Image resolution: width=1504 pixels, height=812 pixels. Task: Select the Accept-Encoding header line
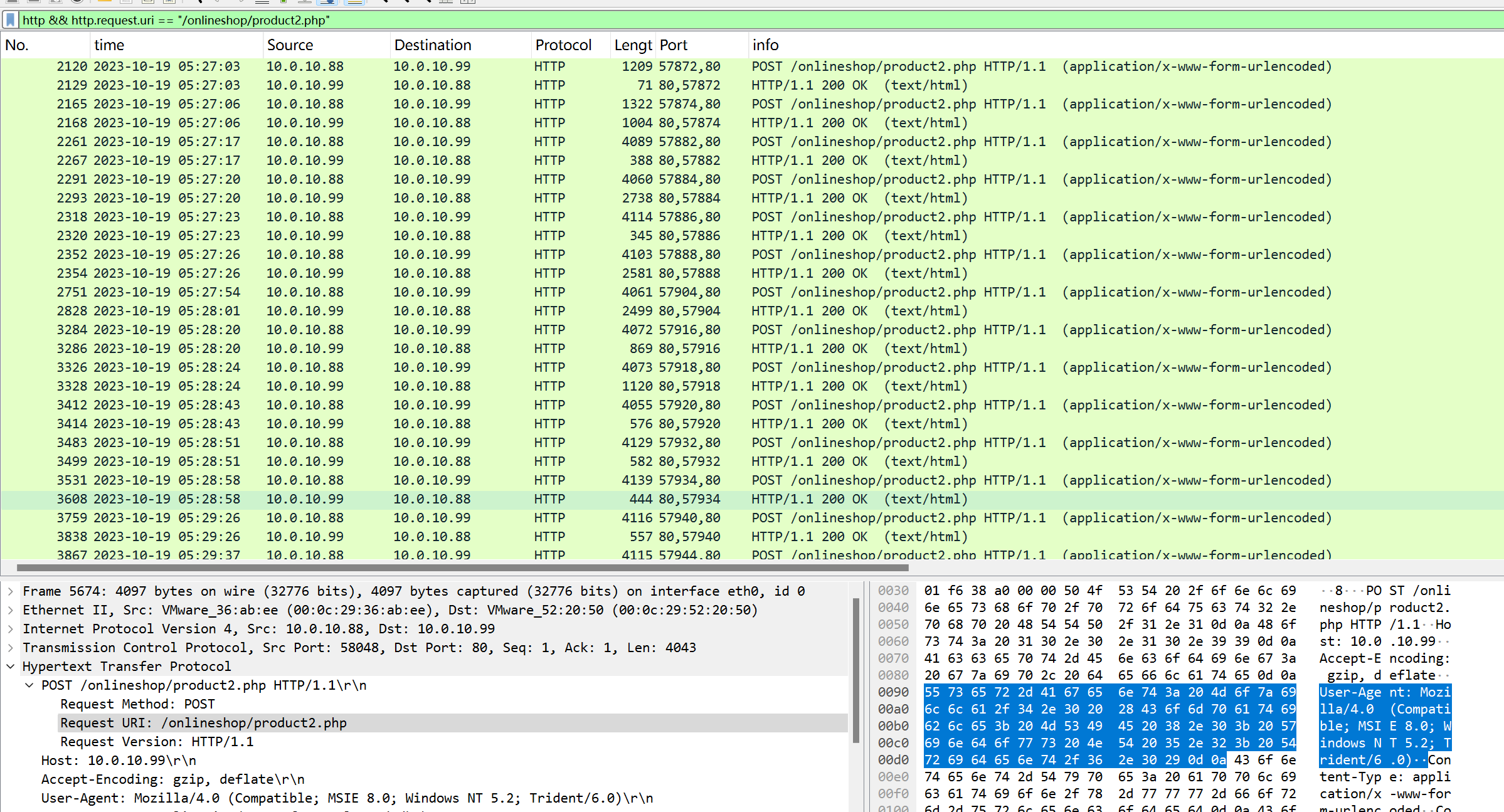point(172,779)
